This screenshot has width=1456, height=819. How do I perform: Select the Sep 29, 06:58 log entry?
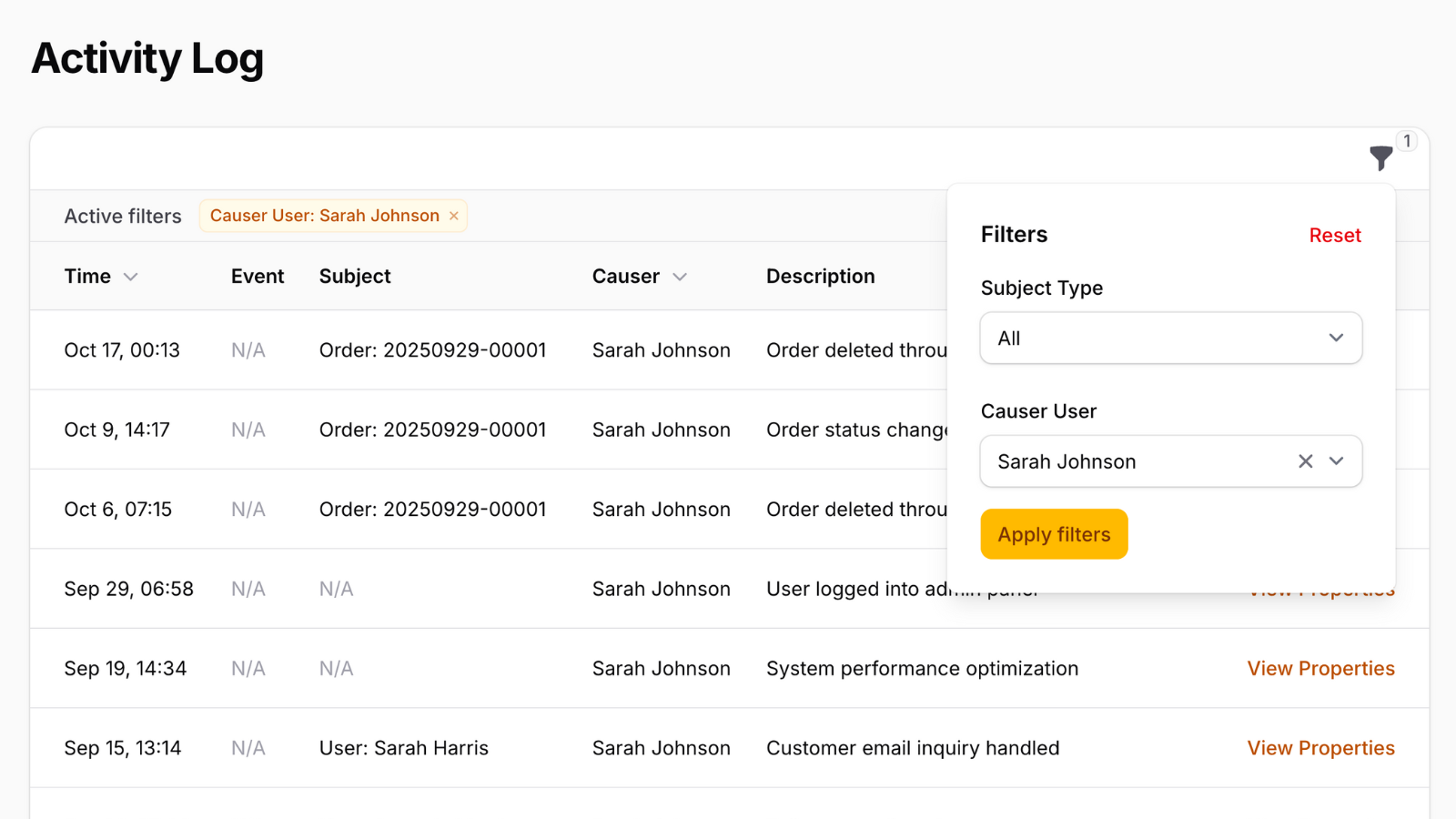pyautogui.click(x=128, y=589)
